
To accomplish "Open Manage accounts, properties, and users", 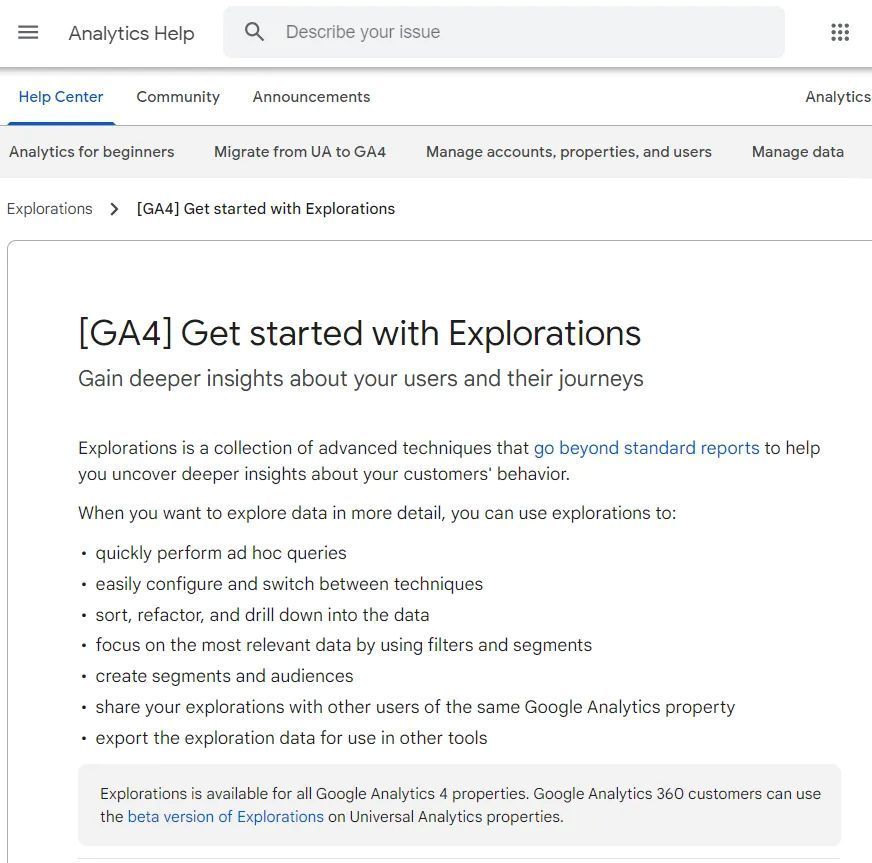I will pos(568,152).
